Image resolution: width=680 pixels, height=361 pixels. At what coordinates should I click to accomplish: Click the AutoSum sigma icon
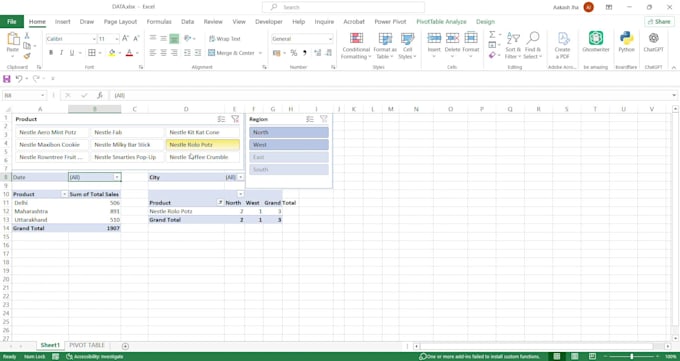click(x=492, y=34)
